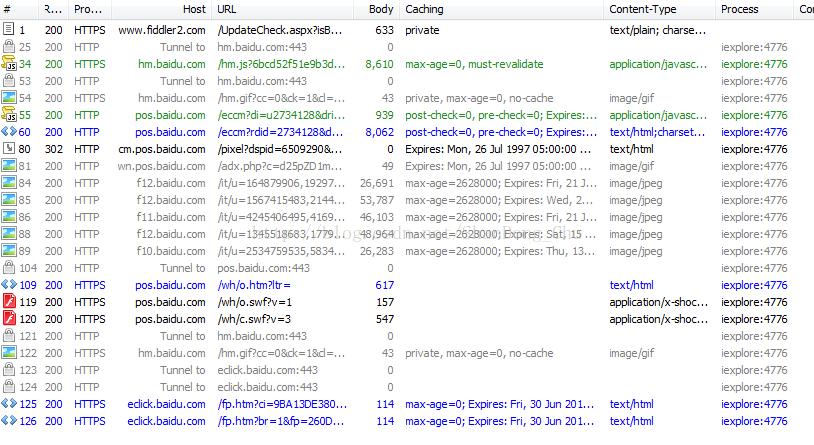Sort sessions by the URL column header
Viewport: 814px width, 445px height.
point(282,9)
